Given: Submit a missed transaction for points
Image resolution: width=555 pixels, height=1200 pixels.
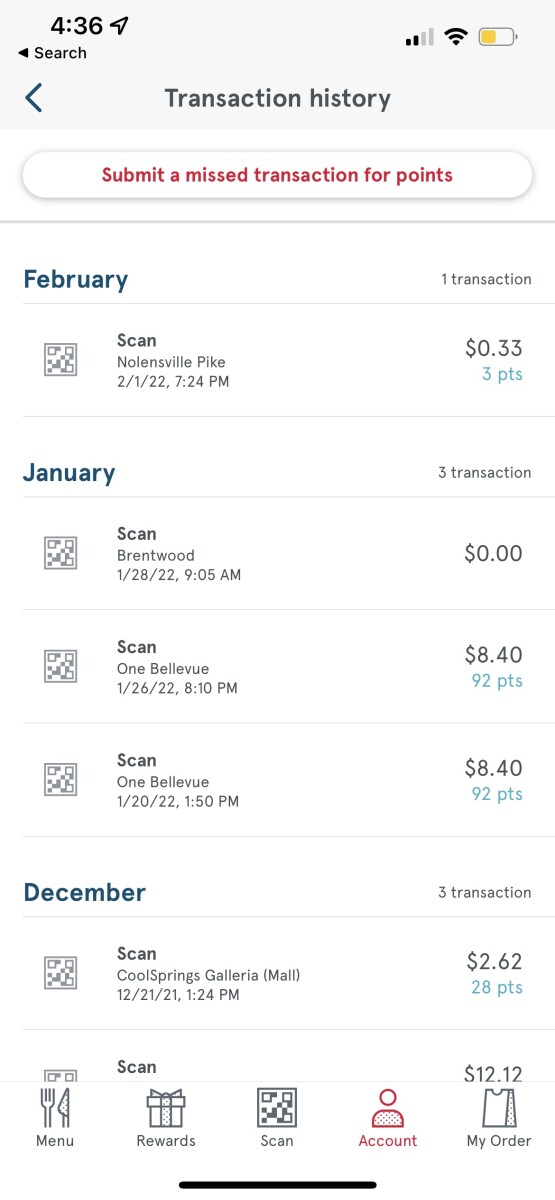Looking at the screenshot, I should (277, 175).
